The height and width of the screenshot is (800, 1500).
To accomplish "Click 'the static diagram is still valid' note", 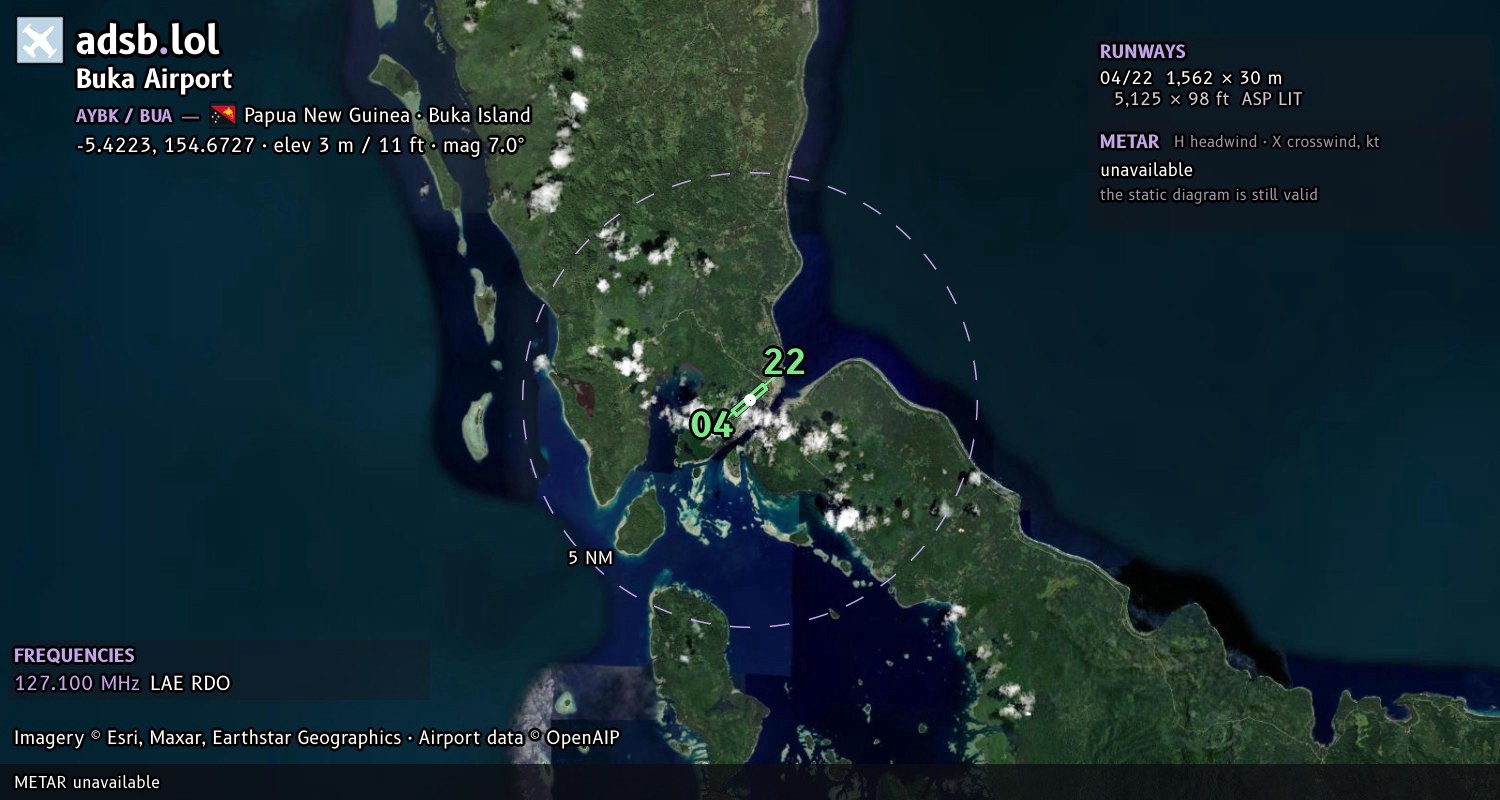I will 1209,195.
